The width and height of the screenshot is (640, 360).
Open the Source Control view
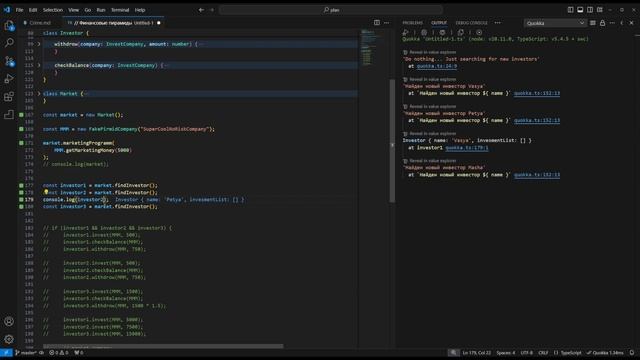(x=9, y=61)
